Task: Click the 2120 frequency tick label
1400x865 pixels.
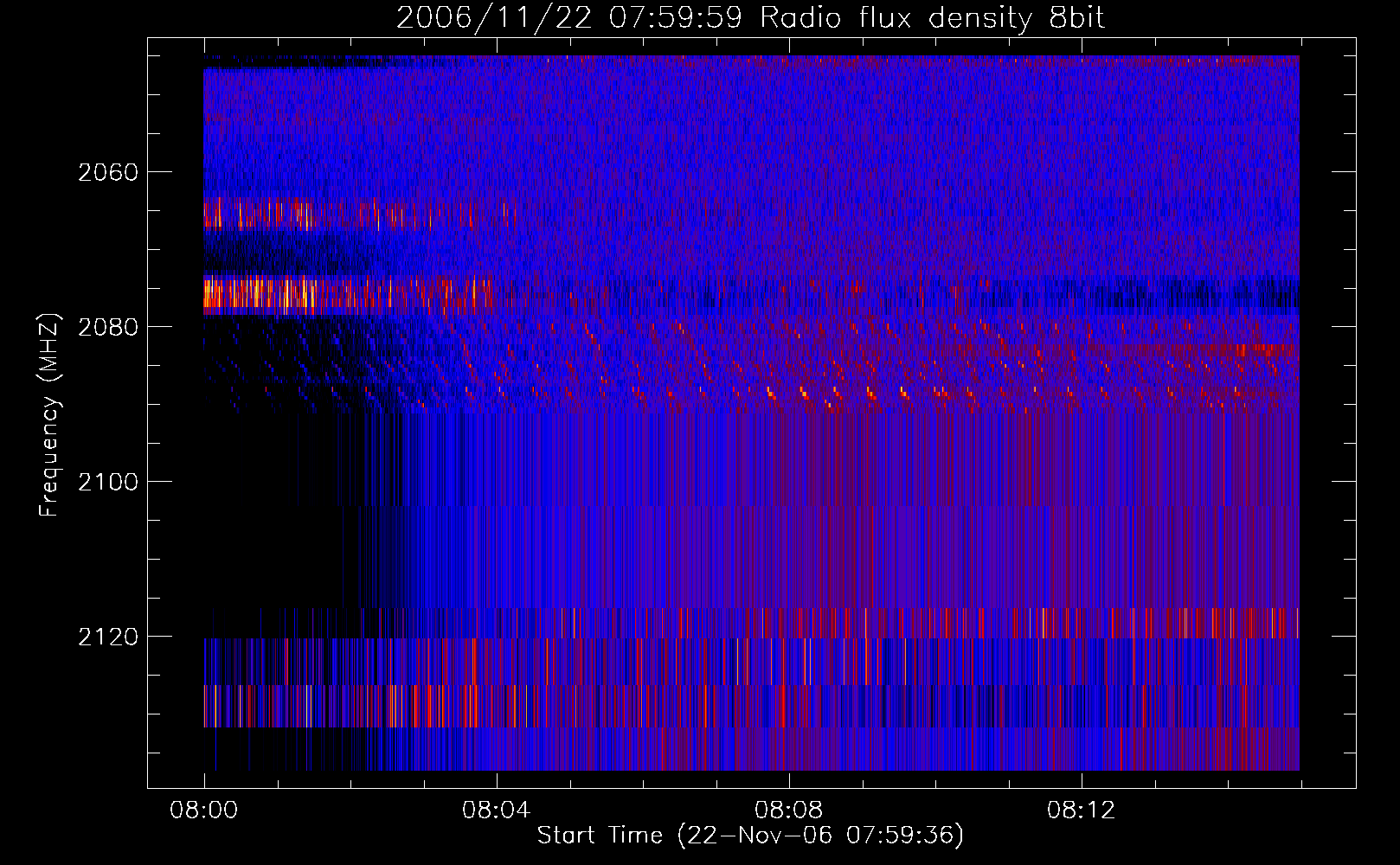Action: (108, 637)
